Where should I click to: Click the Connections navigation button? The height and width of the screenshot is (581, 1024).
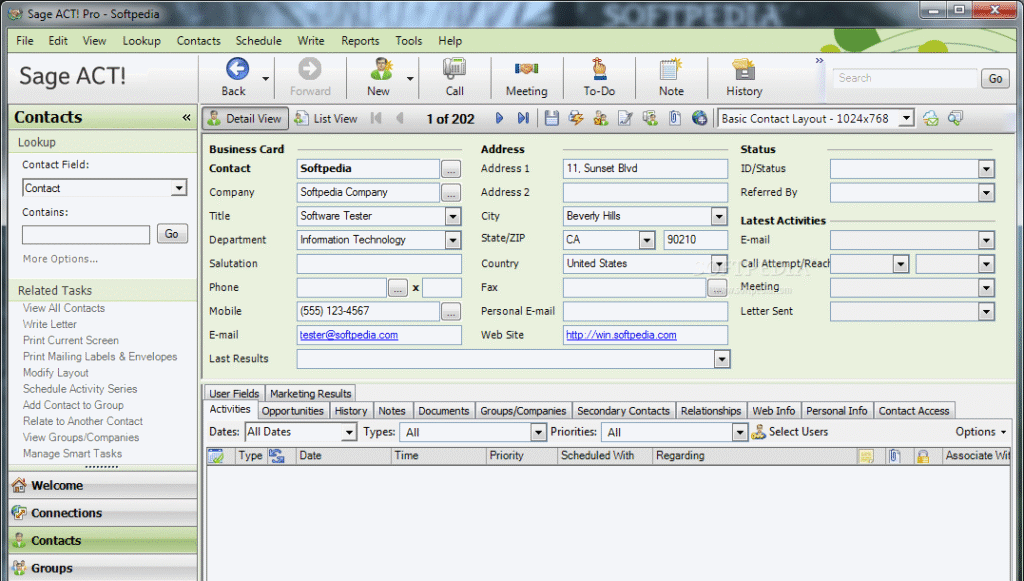pos(103,513)
